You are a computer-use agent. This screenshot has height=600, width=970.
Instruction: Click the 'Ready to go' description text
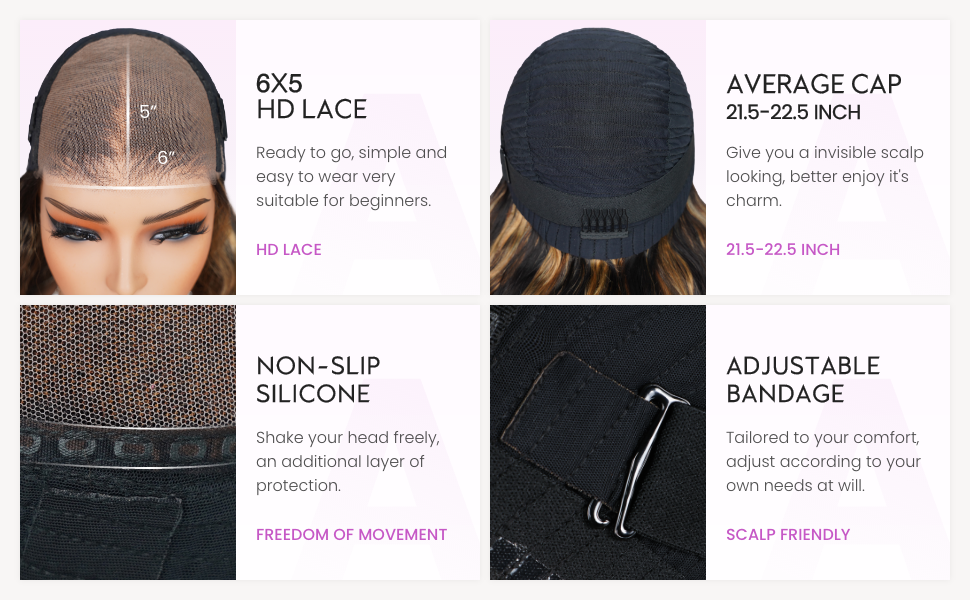[x=351, y=176]
